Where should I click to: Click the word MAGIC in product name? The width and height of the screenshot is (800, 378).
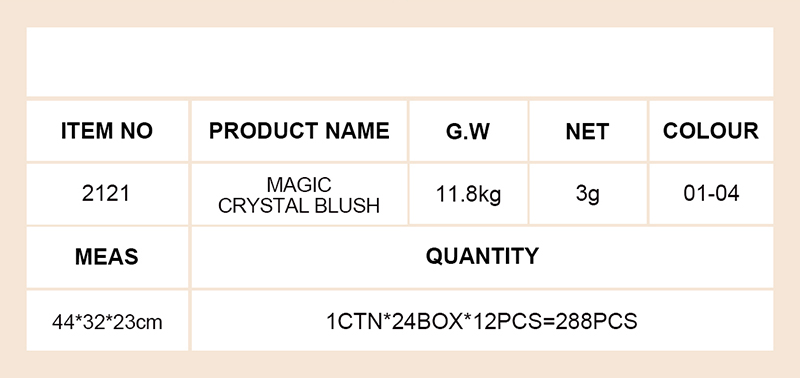coord(299,185)
